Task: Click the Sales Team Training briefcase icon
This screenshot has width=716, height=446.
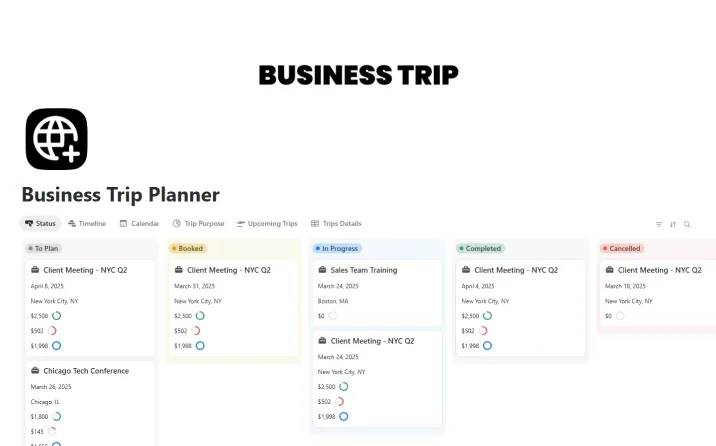Action: pyautogui.click(x=321, y=270)
